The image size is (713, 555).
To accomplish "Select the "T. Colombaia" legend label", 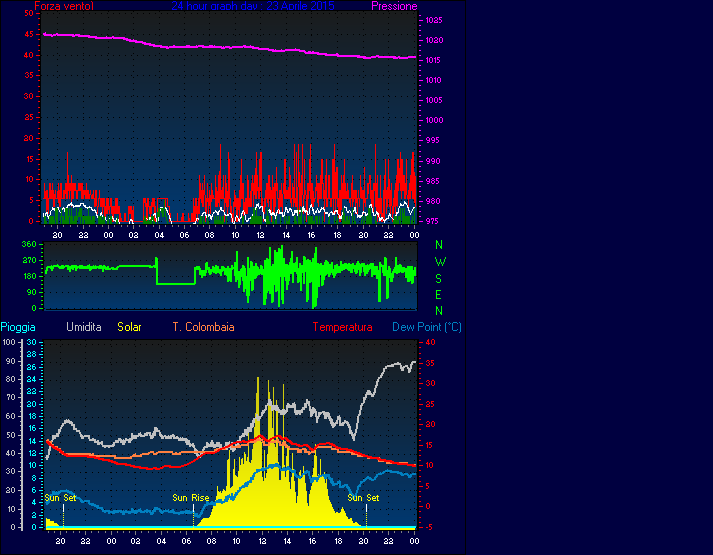I will point(203,327).
